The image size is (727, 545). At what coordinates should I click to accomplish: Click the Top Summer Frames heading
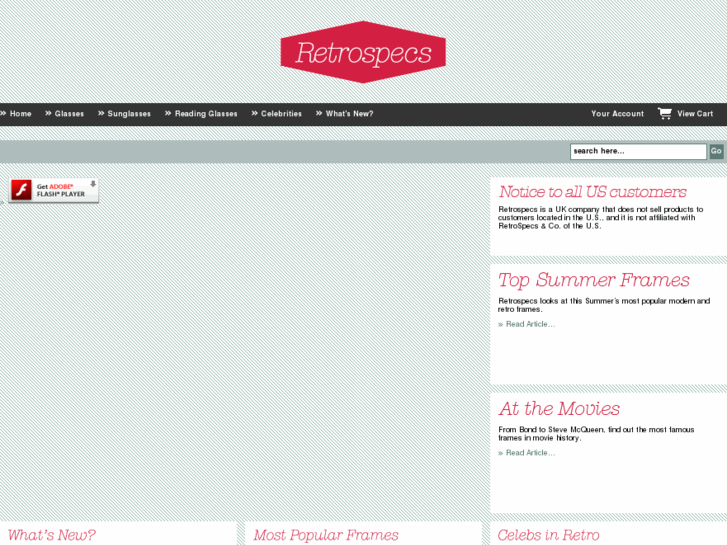pyautogui.click(x=594, y=280)
